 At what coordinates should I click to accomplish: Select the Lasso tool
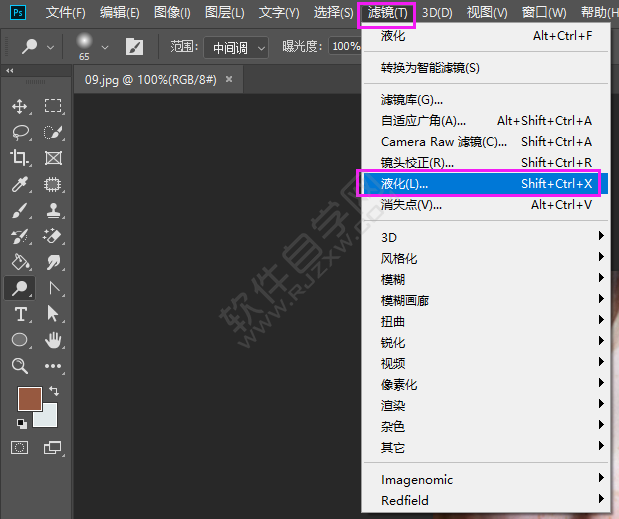pyautogui.click(x=20, y=133)
